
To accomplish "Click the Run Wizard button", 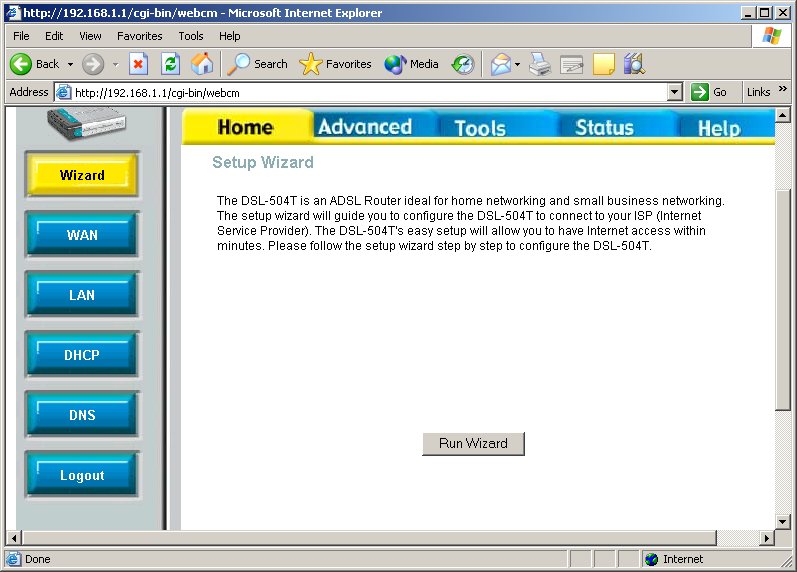I will (473, 444).
